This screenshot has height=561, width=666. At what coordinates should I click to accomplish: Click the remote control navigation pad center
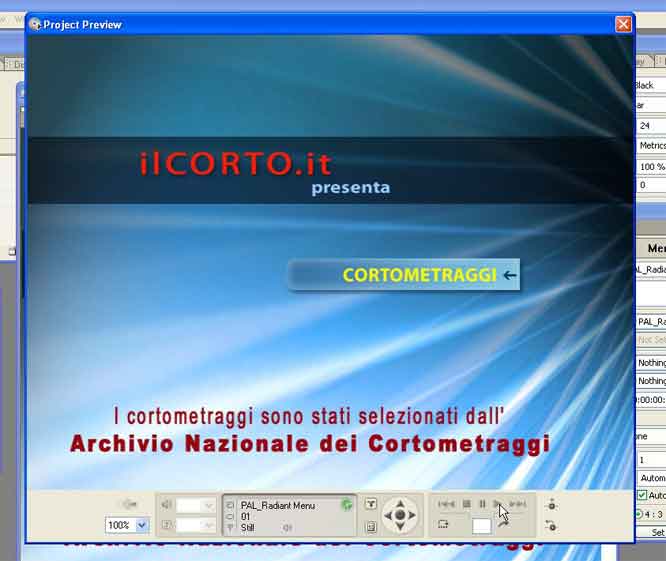click(x=400, y=516)
